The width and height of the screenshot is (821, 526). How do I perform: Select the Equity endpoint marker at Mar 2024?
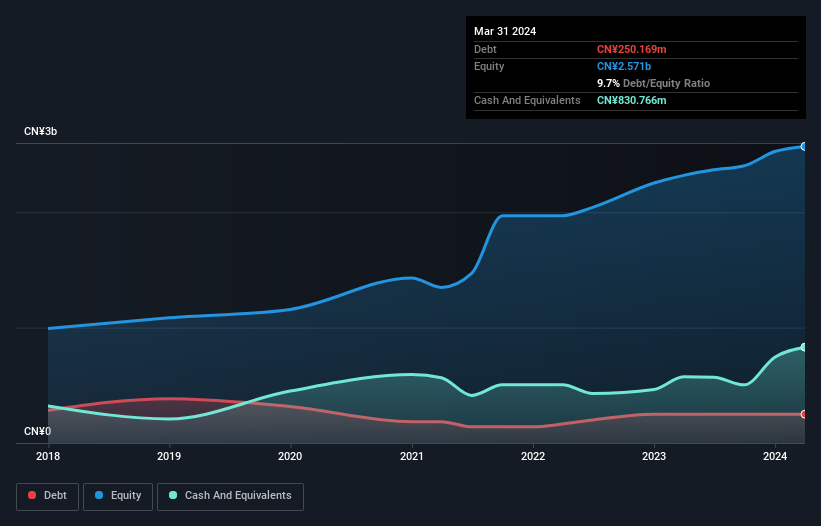coord(804,147)
